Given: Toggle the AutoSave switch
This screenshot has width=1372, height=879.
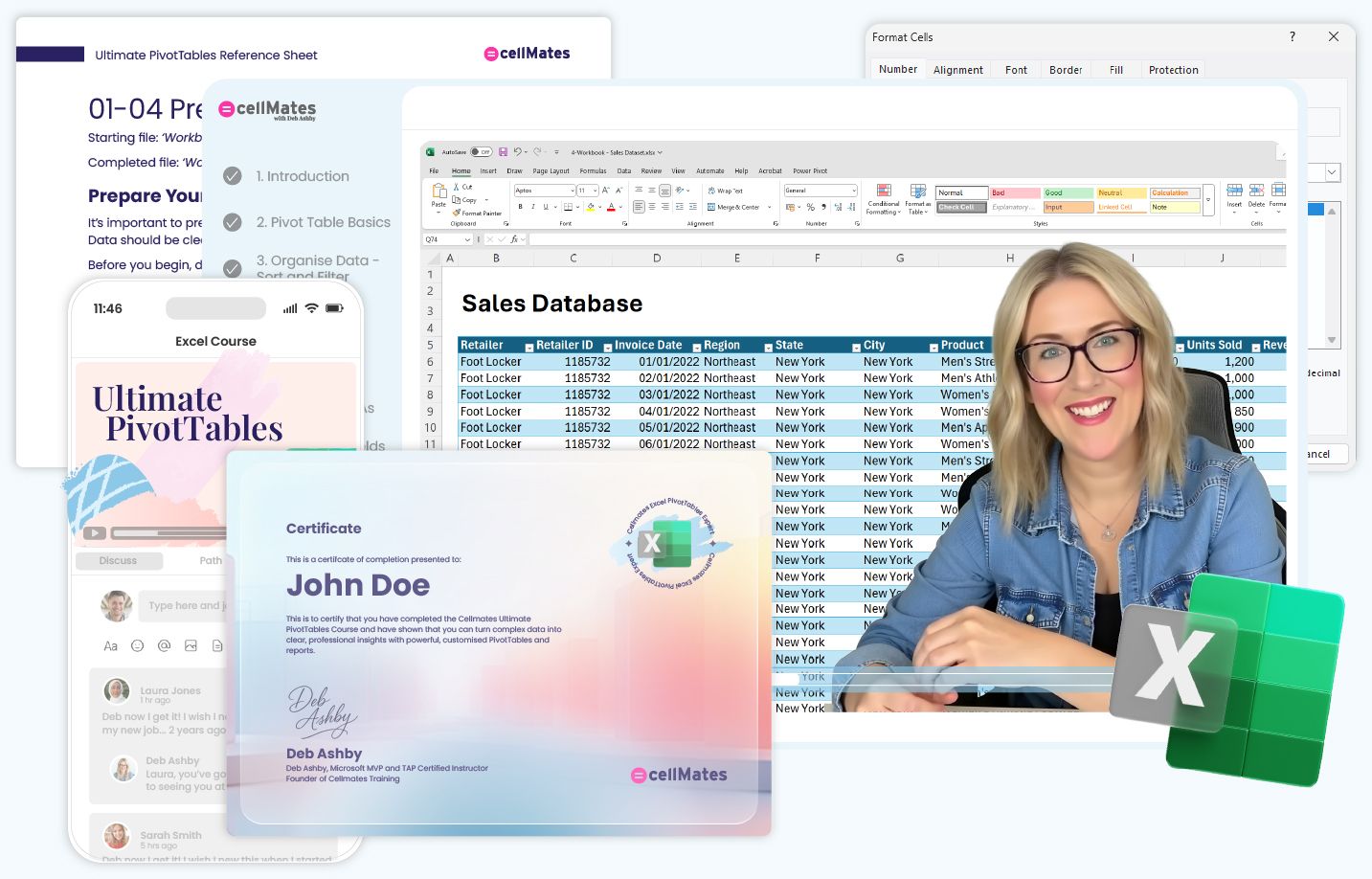Looking at the screenshot, I should coord(481,152).
